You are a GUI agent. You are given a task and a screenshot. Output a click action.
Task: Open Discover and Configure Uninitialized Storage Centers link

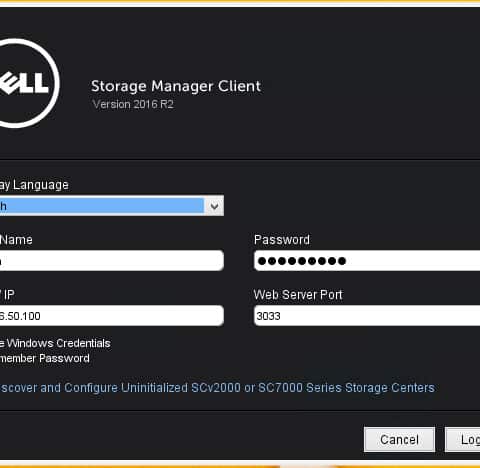tap(217, 388)
